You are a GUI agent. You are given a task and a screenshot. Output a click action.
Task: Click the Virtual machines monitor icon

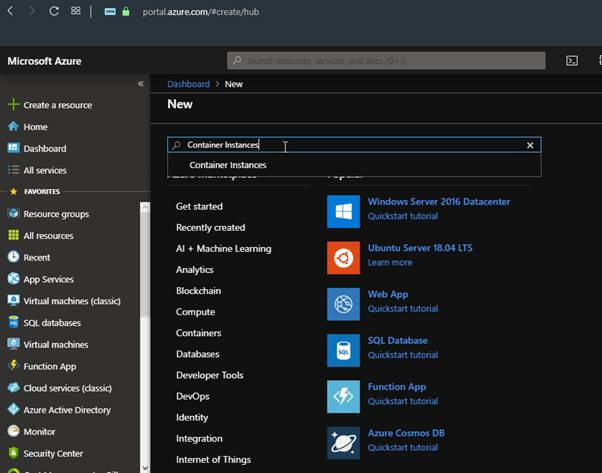click(13, 344)
